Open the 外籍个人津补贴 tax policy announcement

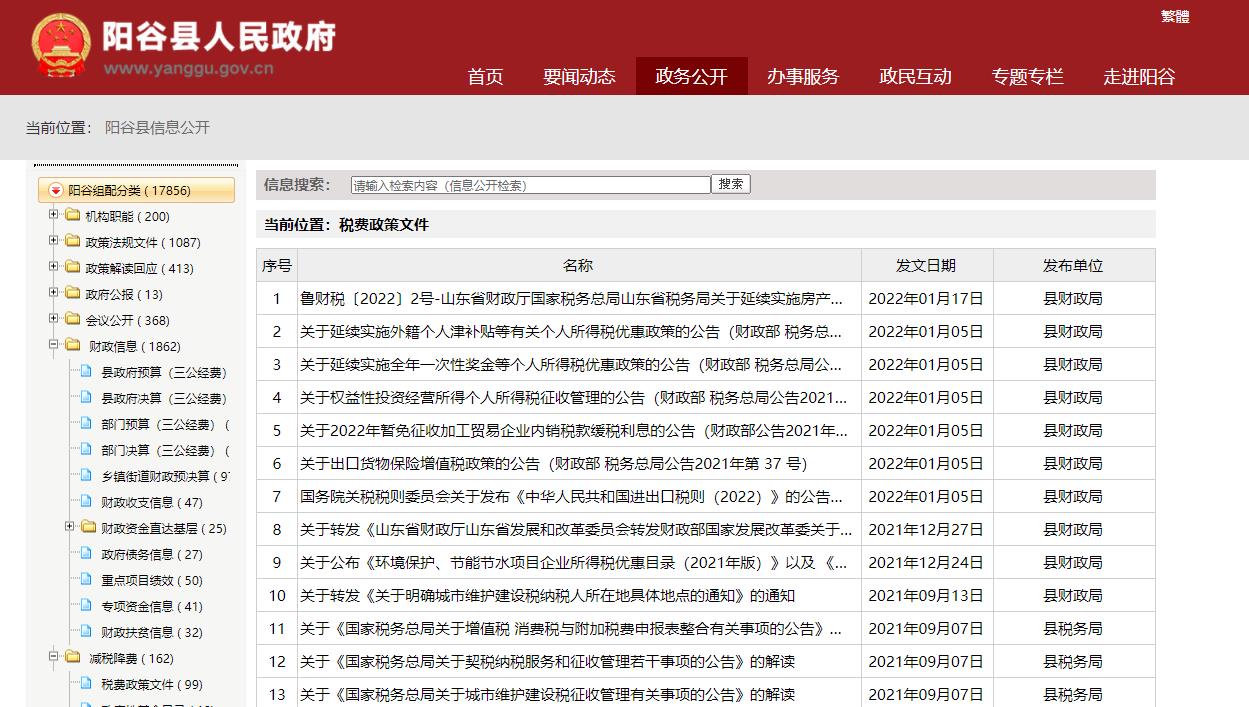pyautogui.click(x=572, y=331)
